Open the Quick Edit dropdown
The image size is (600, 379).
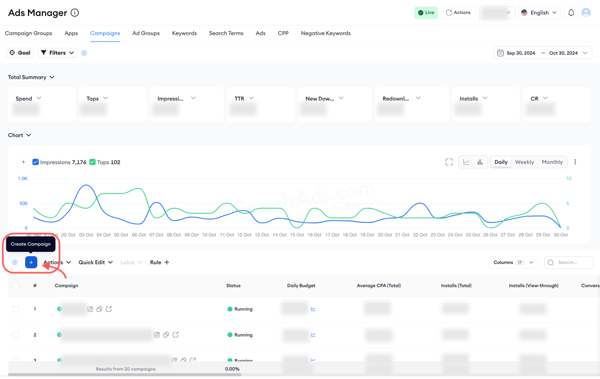tap(96, 262)
